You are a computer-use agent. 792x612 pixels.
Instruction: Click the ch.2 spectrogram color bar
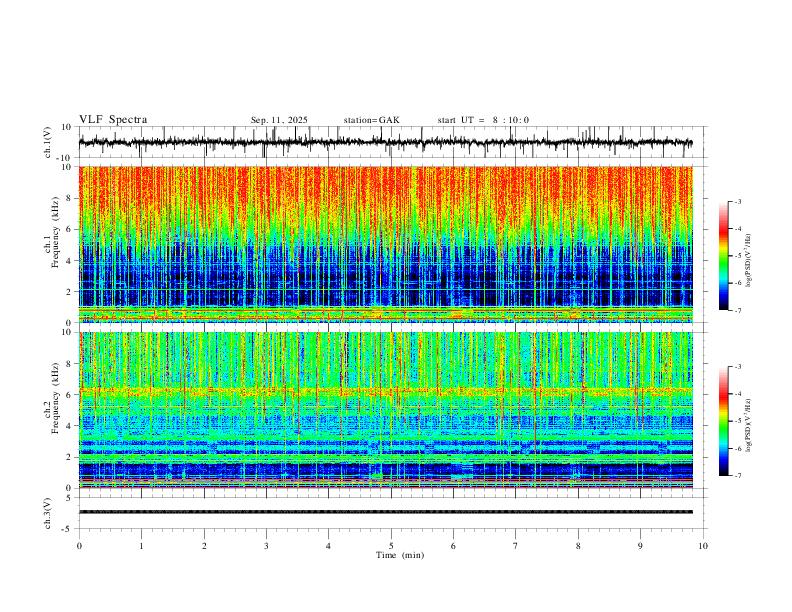(x=723, y=421)
